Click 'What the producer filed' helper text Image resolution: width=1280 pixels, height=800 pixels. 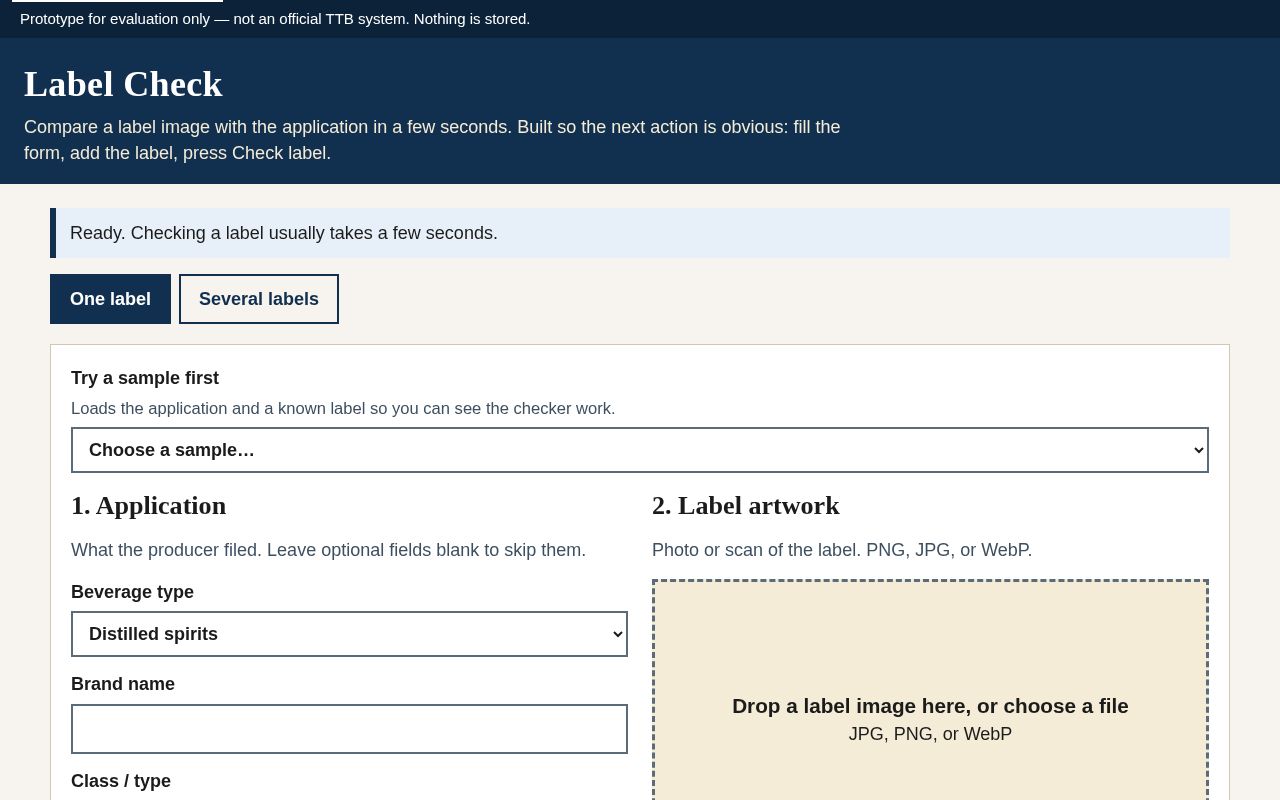(x=328, y=550)
